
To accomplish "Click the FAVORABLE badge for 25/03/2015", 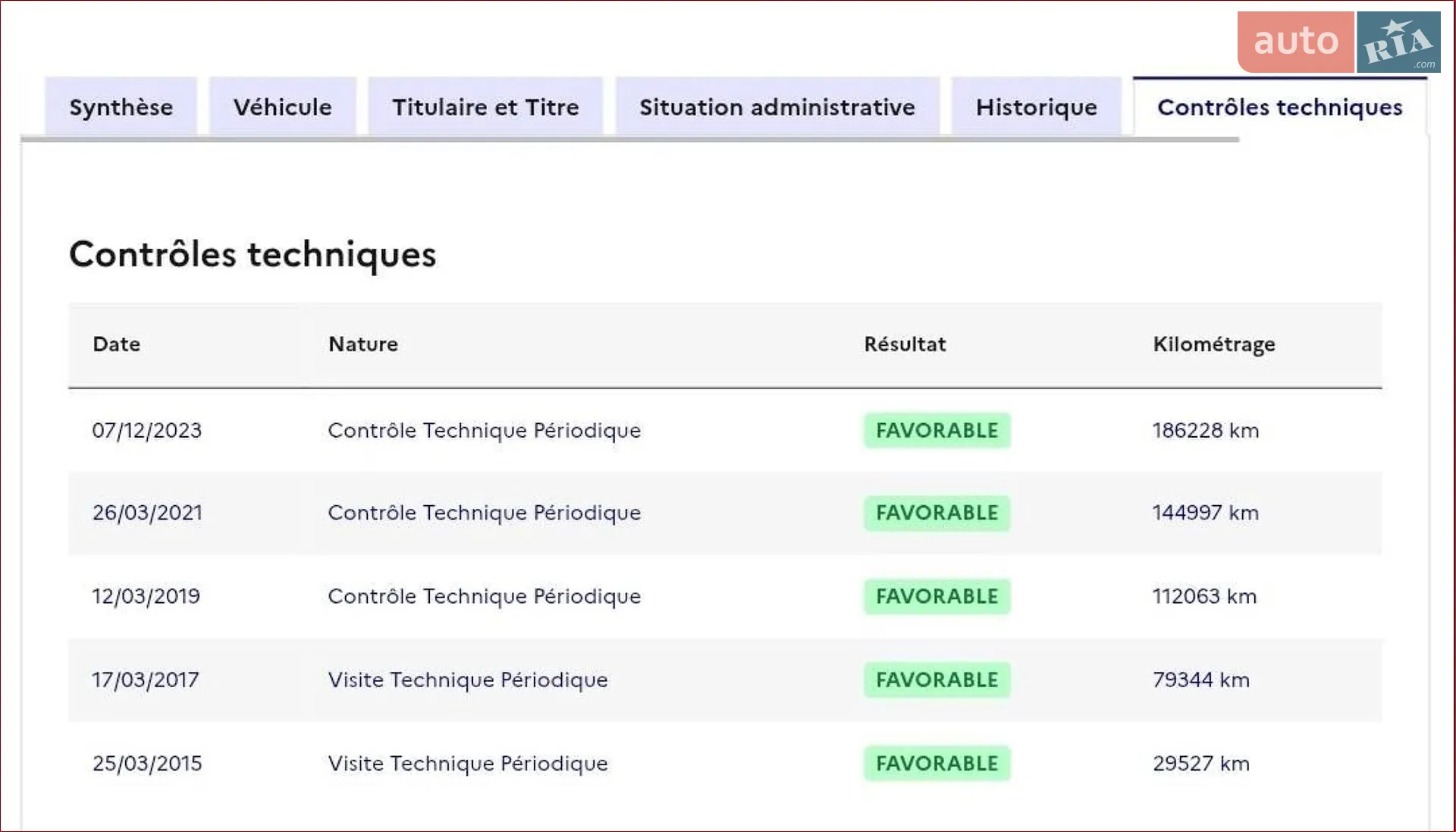I will pyautogui.click(x=937, y=763).
